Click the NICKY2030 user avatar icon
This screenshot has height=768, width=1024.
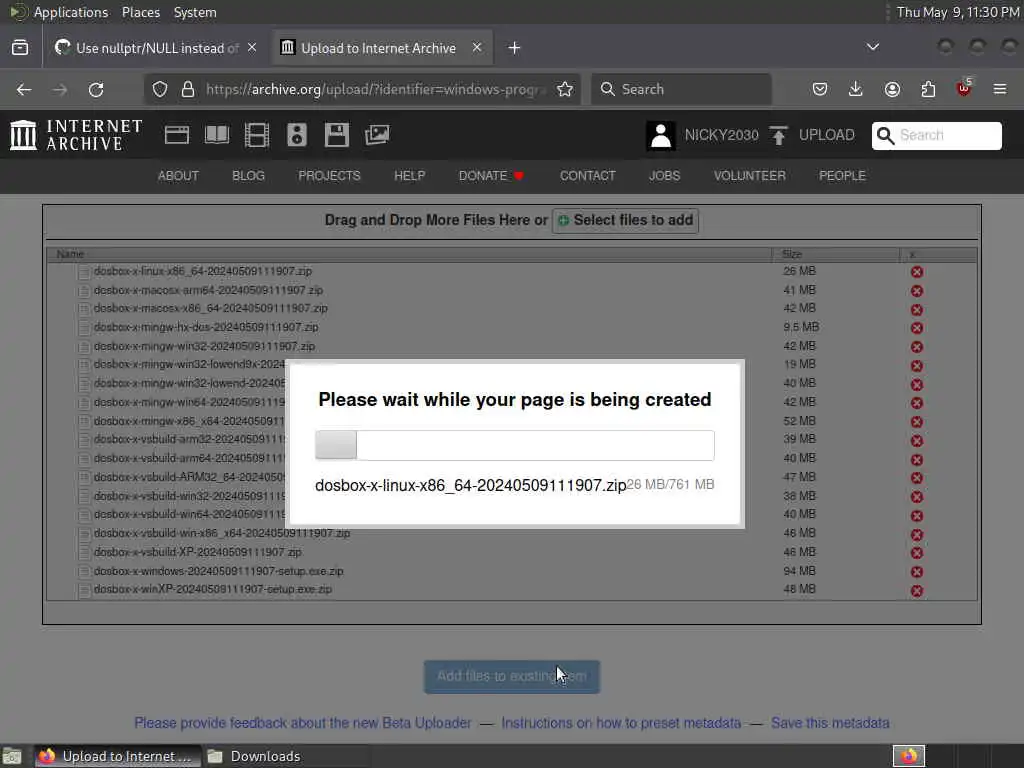click(660, 136)
